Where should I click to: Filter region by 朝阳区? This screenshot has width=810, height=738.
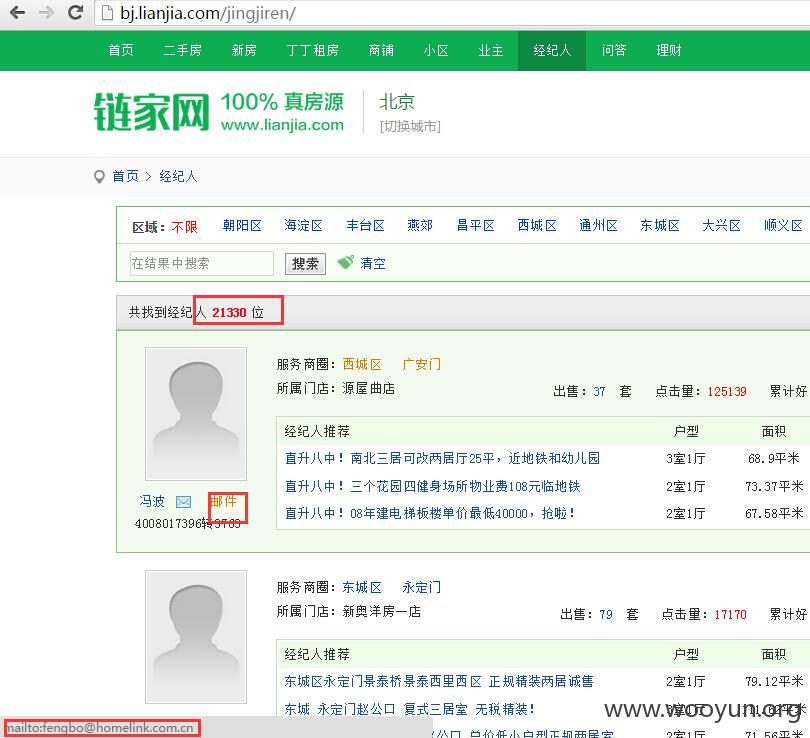[x=242, y=226]
